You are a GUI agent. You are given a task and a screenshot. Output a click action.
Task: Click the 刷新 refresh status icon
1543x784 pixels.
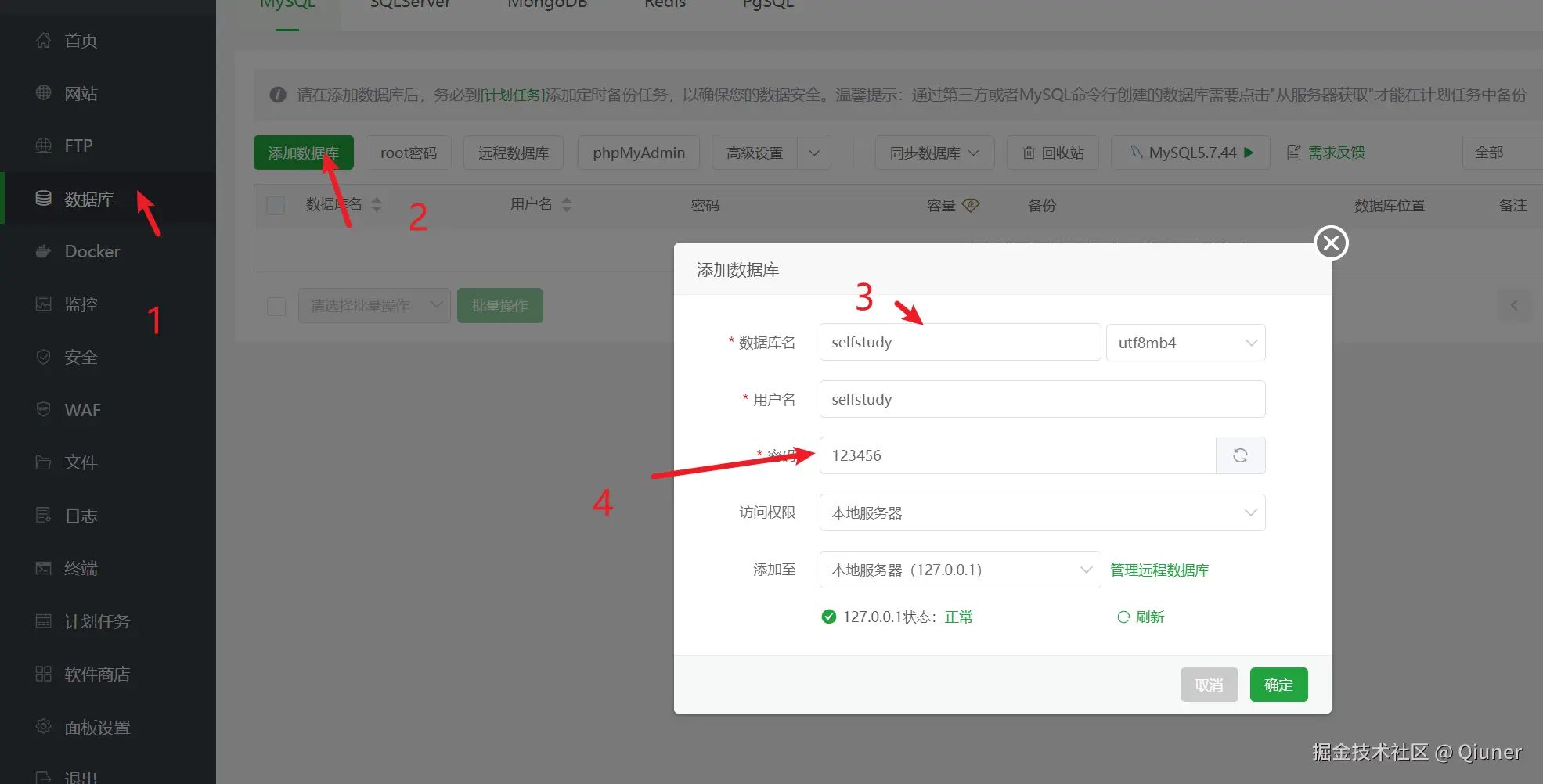(1123, 617)
